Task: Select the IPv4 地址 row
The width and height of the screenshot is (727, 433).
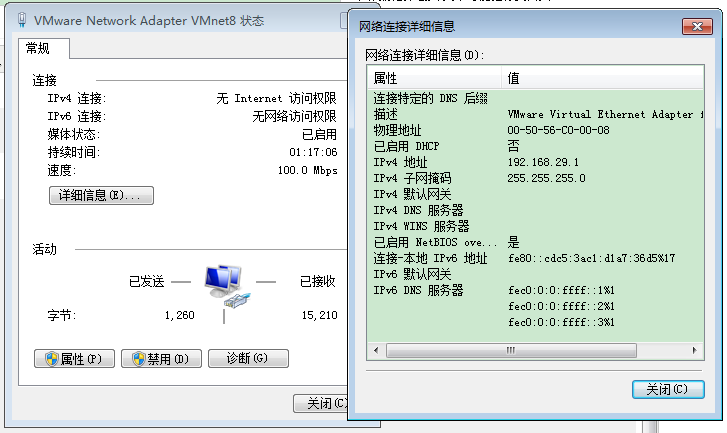Action: pyautogui.click(x=536, y=162)
